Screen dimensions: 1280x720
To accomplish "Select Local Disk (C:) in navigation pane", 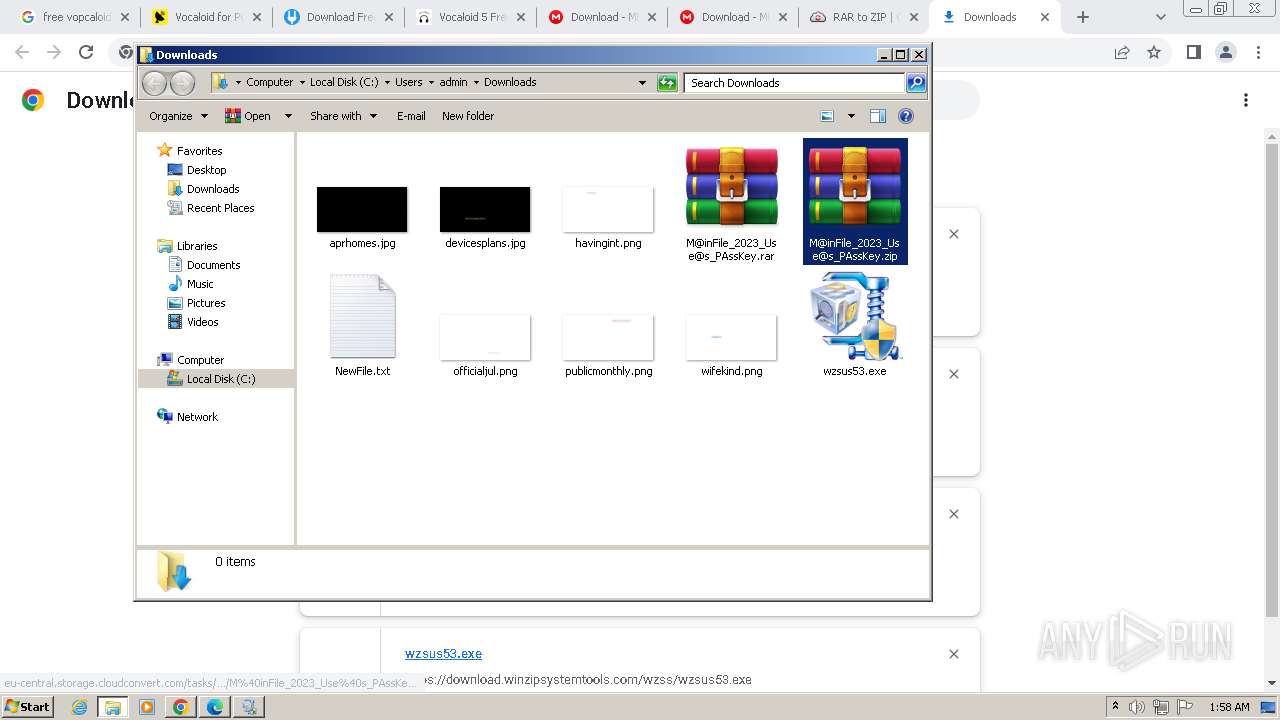I will point(220,379).
